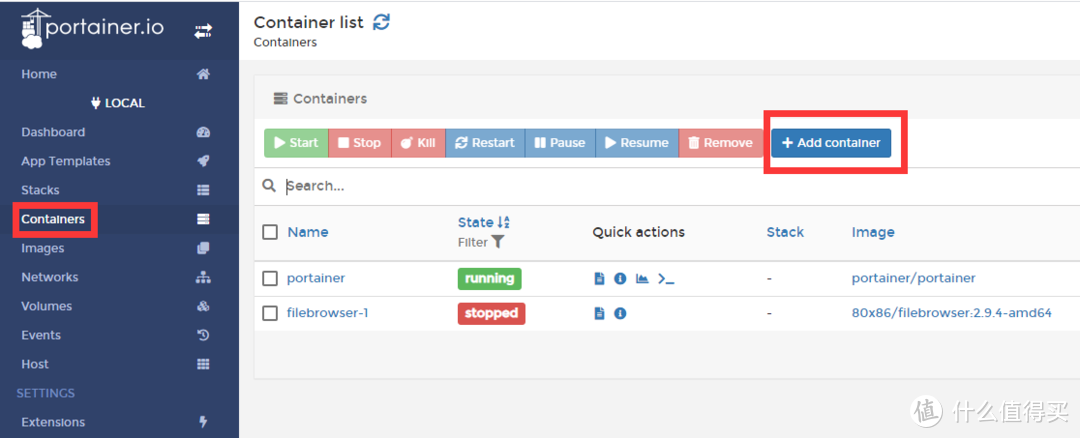Screen dimensions: 1080x438
Task: Go to App Templates in sidebar
Action: coord(65,161)
